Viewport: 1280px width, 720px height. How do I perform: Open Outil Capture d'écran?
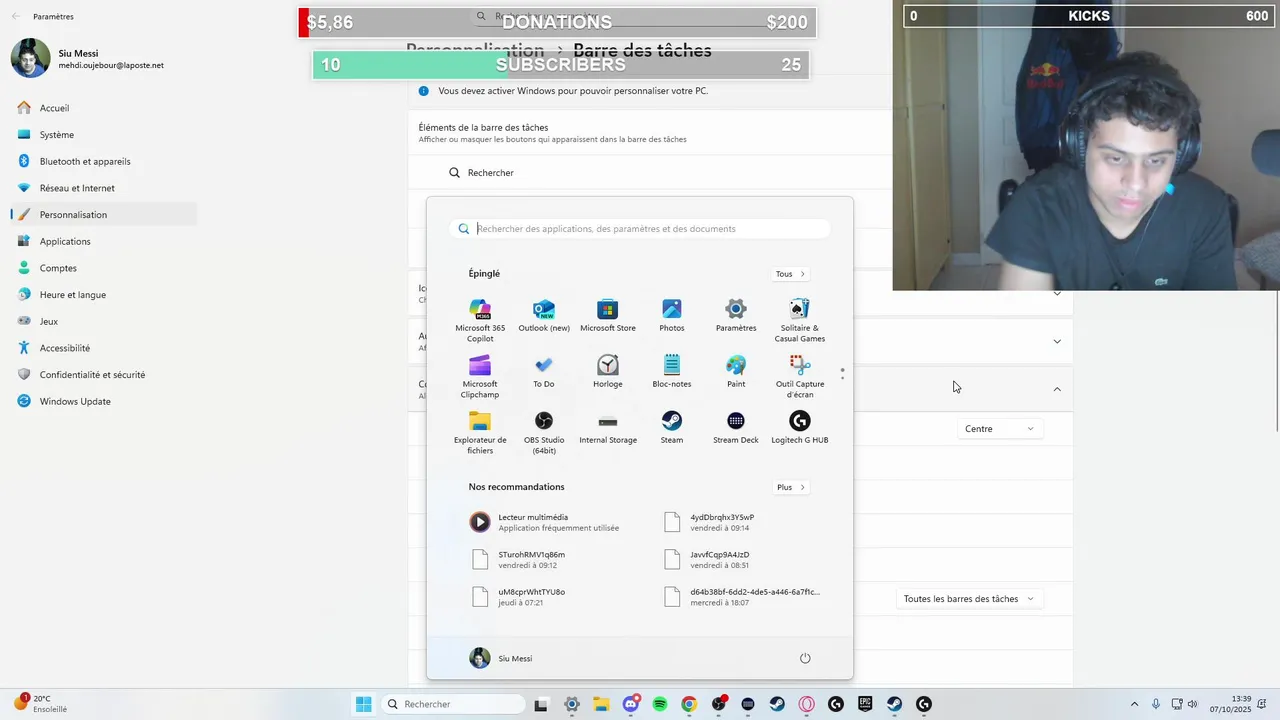coord(800,376)
